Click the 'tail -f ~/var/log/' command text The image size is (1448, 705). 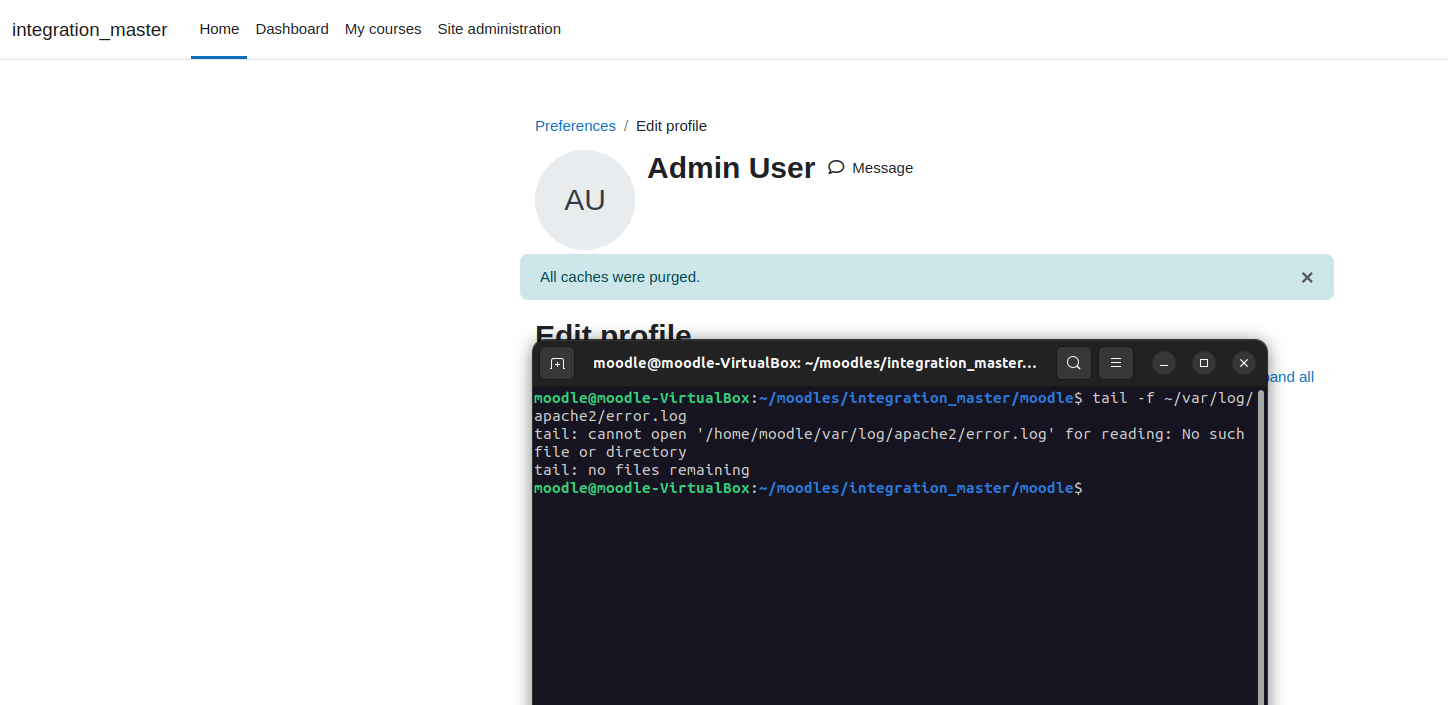(1172, 398)
